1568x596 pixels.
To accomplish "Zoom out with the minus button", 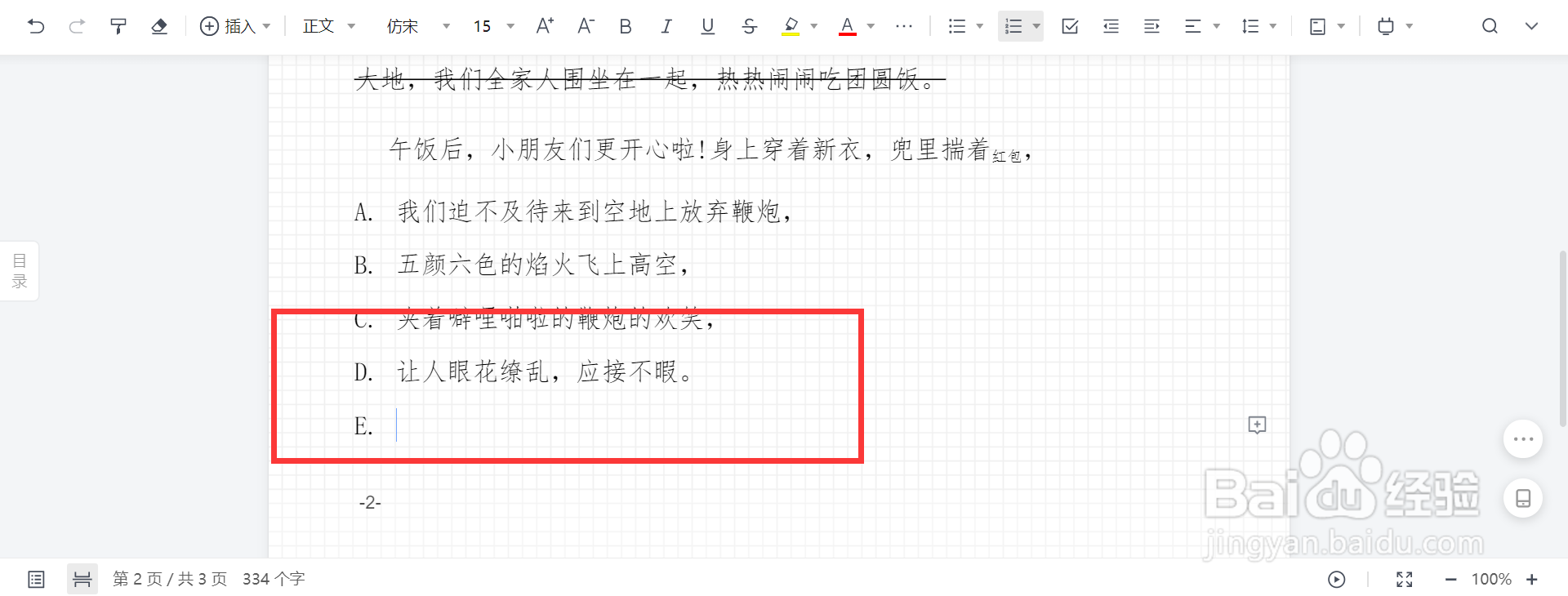I will (x=1450, y=579).
